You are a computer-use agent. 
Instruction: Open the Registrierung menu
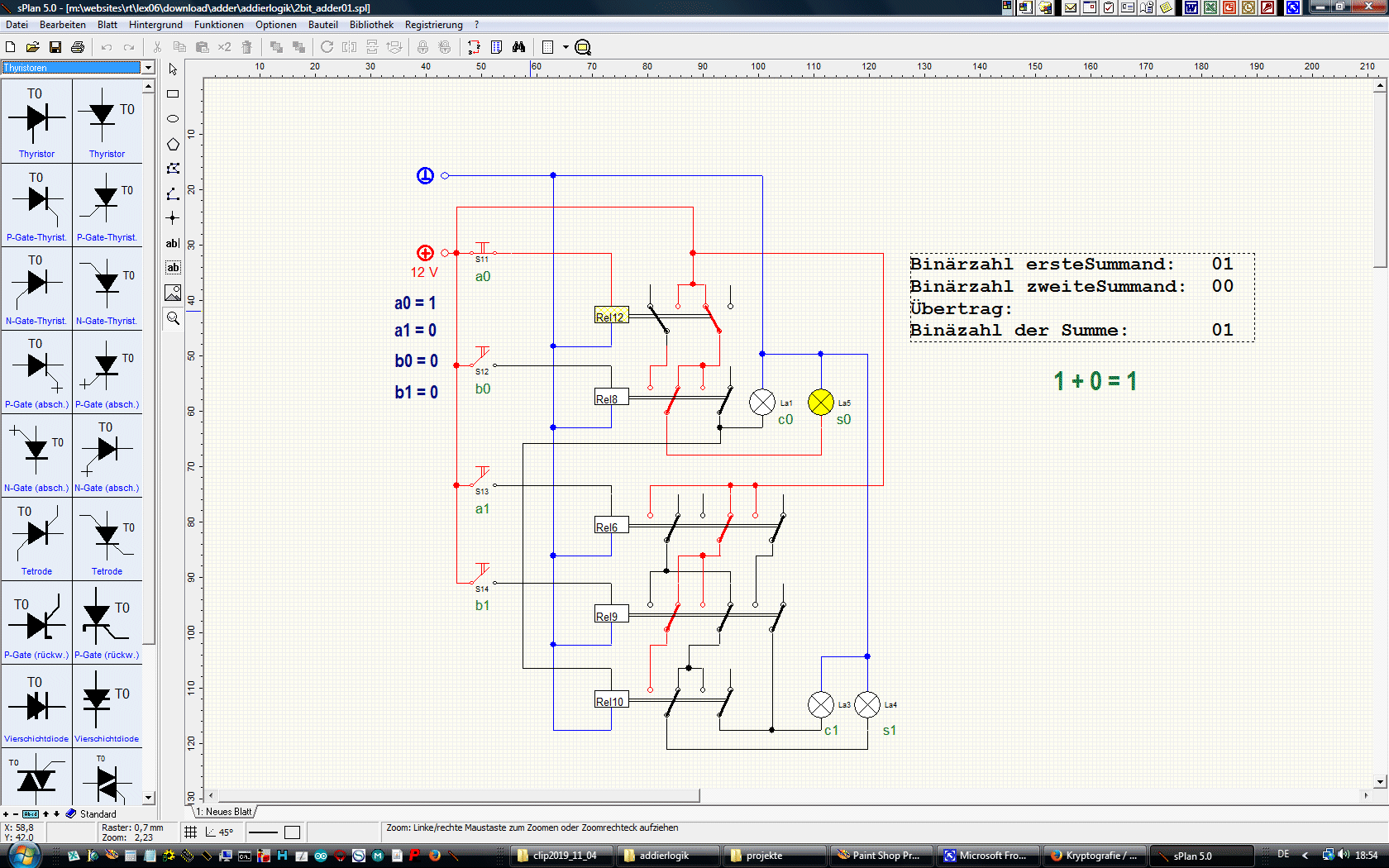tap(434, 25)
